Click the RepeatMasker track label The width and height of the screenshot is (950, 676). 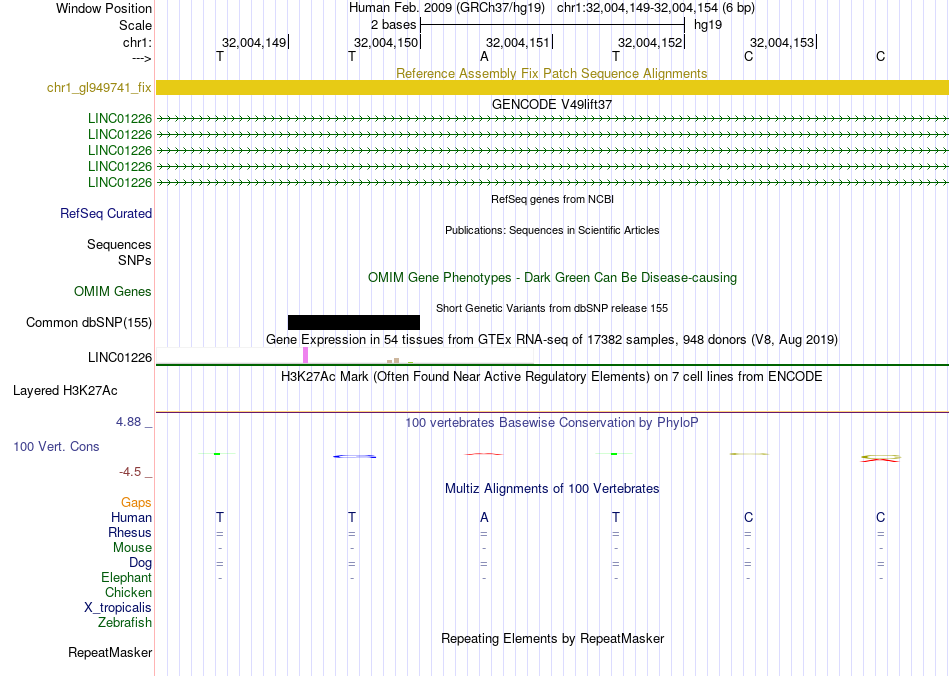coord(110,652)
